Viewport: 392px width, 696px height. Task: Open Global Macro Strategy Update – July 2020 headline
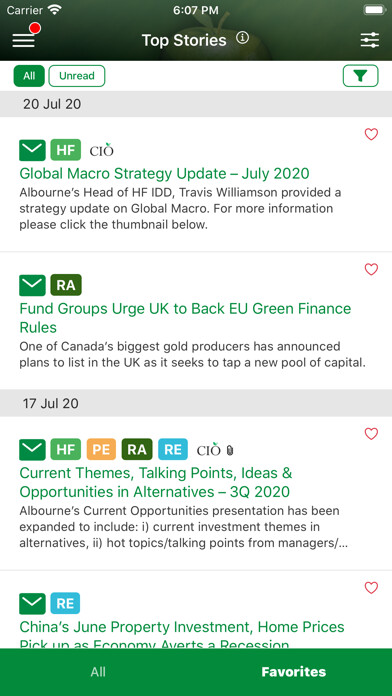click(x=164, y=173)
